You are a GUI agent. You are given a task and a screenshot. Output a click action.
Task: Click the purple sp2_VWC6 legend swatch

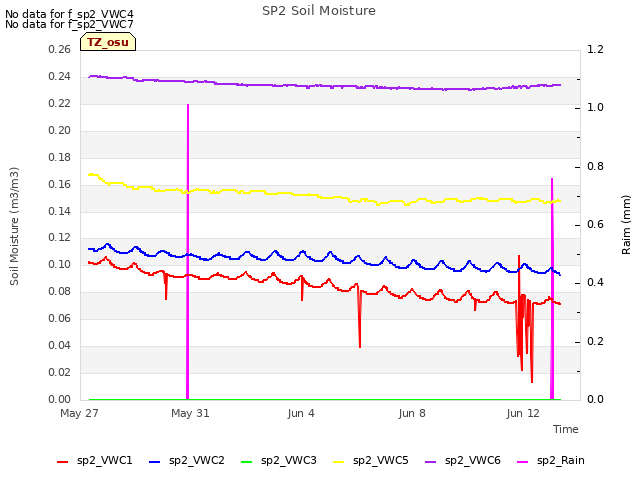[431, 462]
